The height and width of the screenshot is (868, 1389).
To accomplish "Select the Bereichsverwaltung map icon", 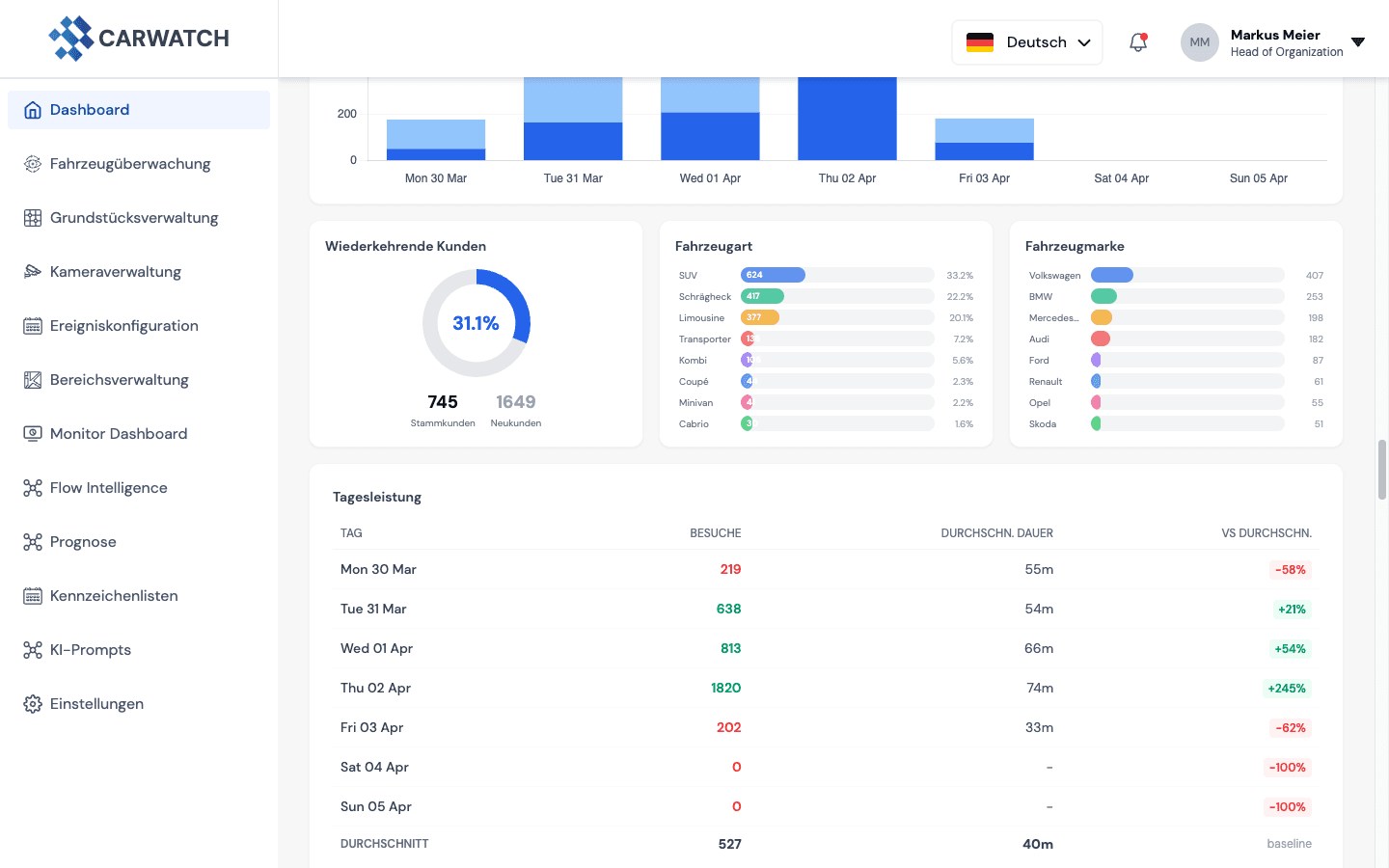I will click(x=33, y=379).
